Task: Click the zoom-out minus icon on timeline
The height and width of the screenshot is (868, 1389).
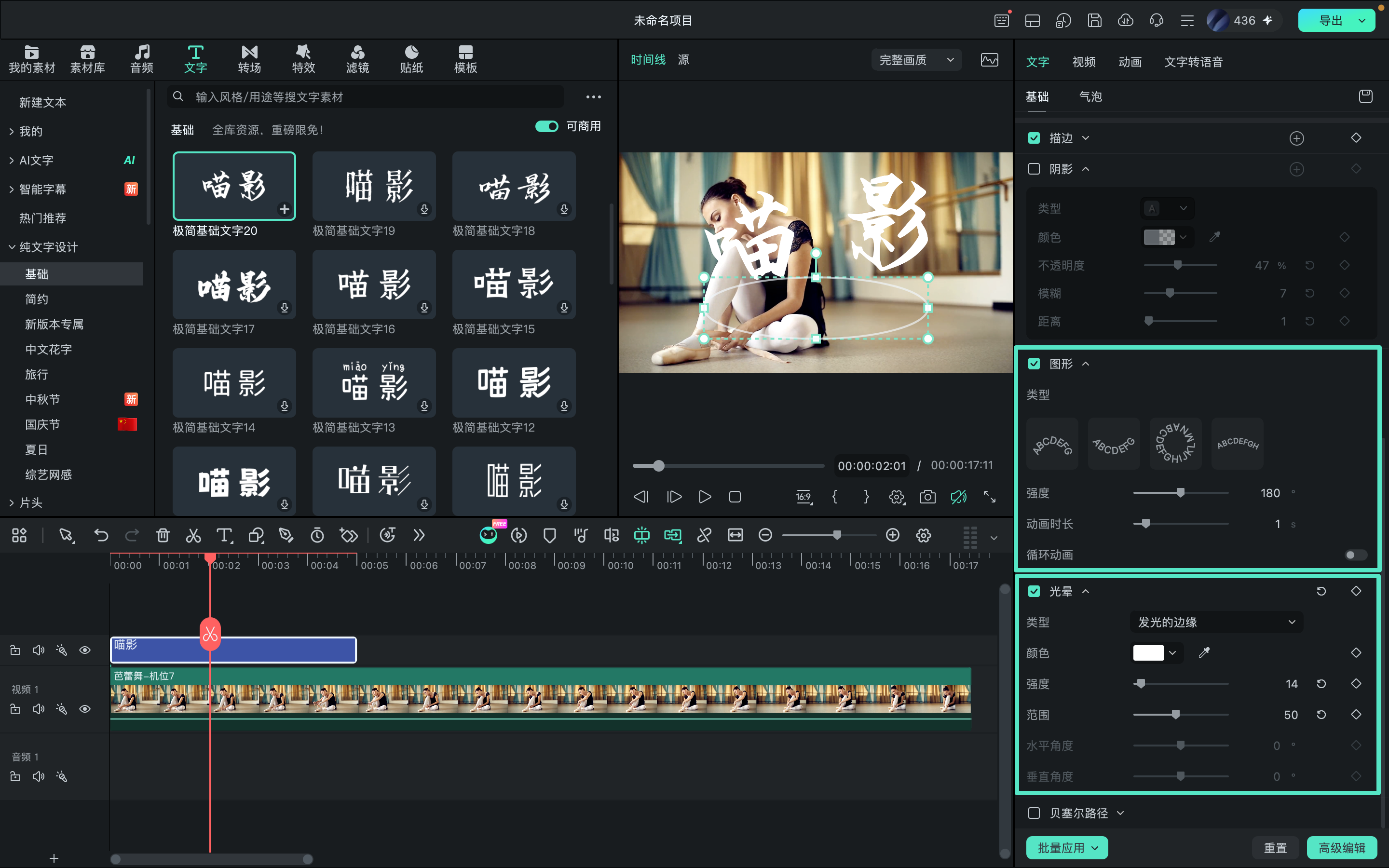Action: (765, 535)
